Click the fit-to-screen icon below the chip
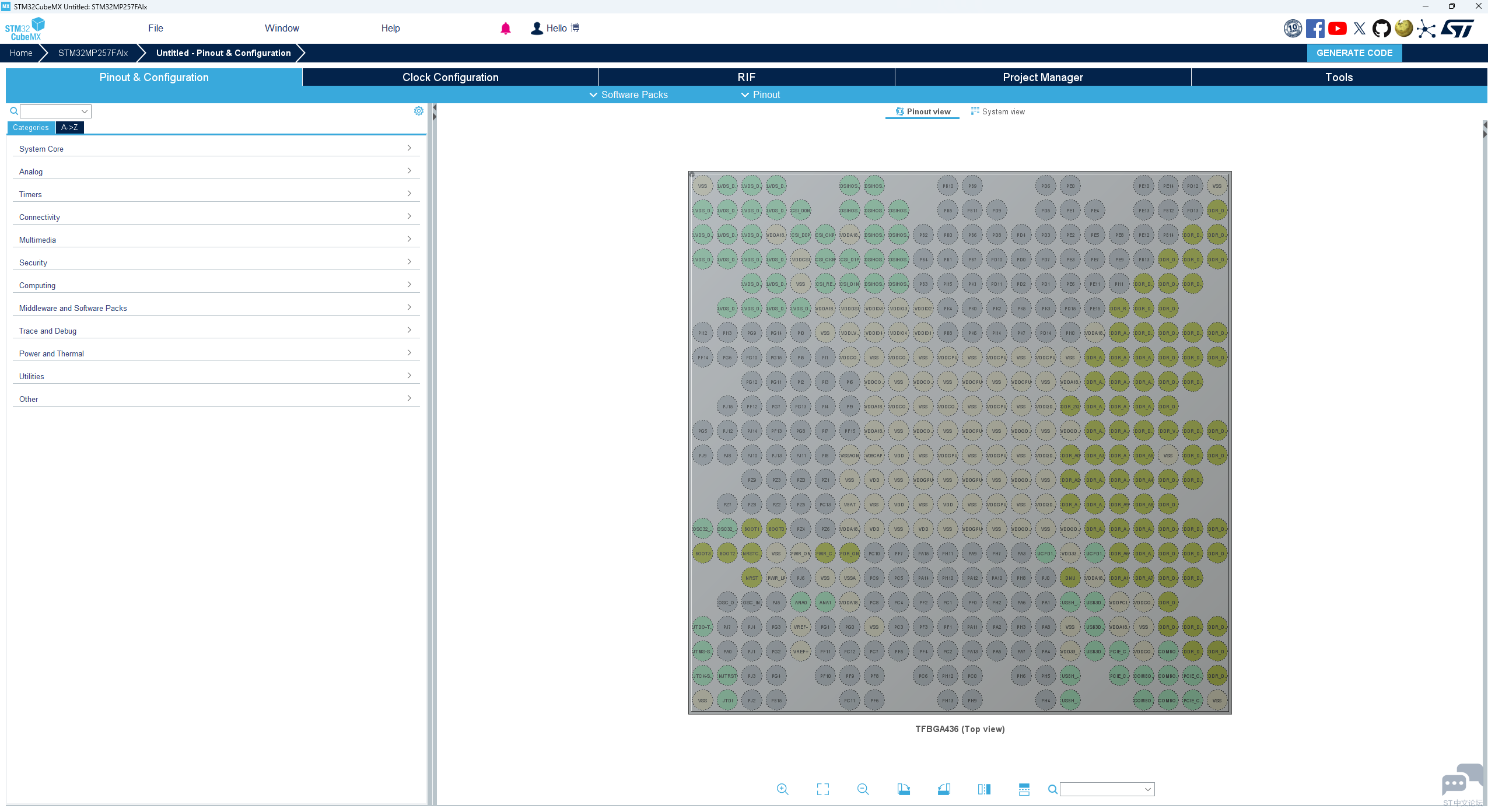This screenshot has width=1488, height=812. click(x=823, y=789)
